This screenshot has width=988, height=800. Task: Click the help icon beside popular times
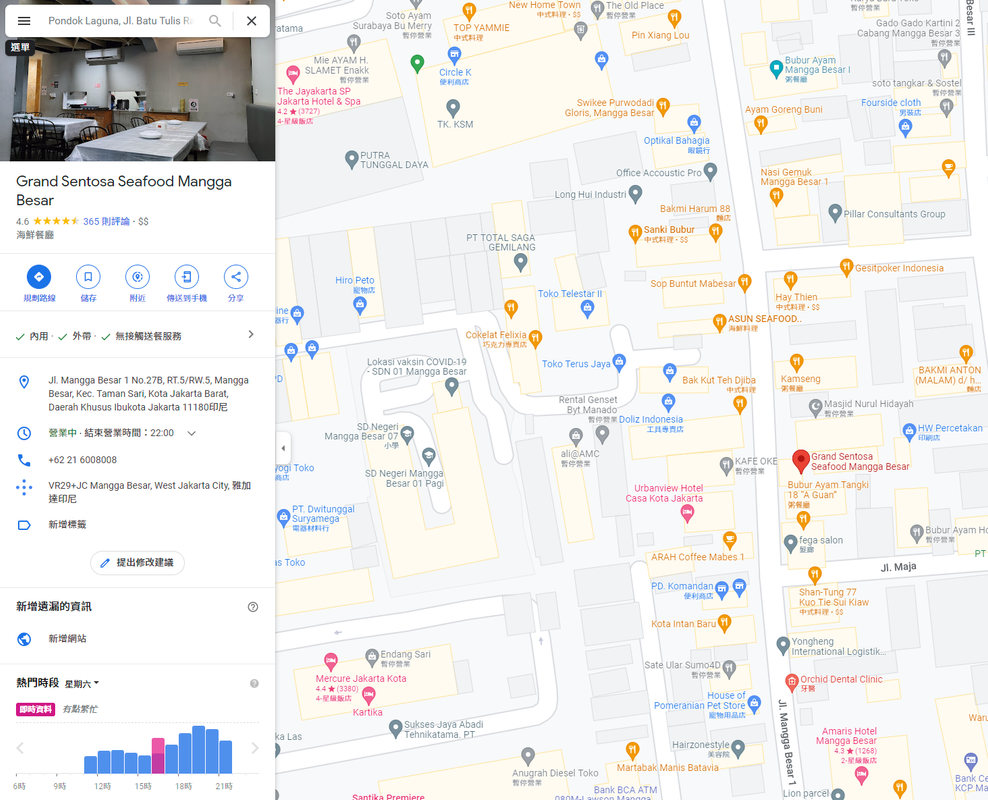[x=254, y=683]
